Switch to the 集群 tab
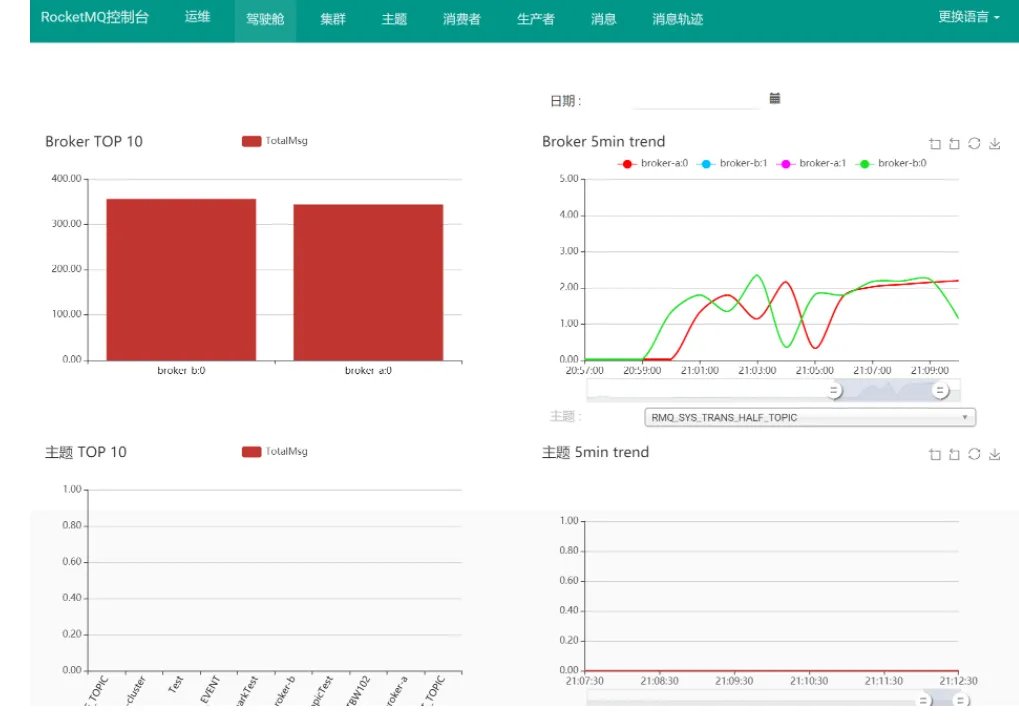Viewport: 1019px width, 724px height. click(333, 19)
